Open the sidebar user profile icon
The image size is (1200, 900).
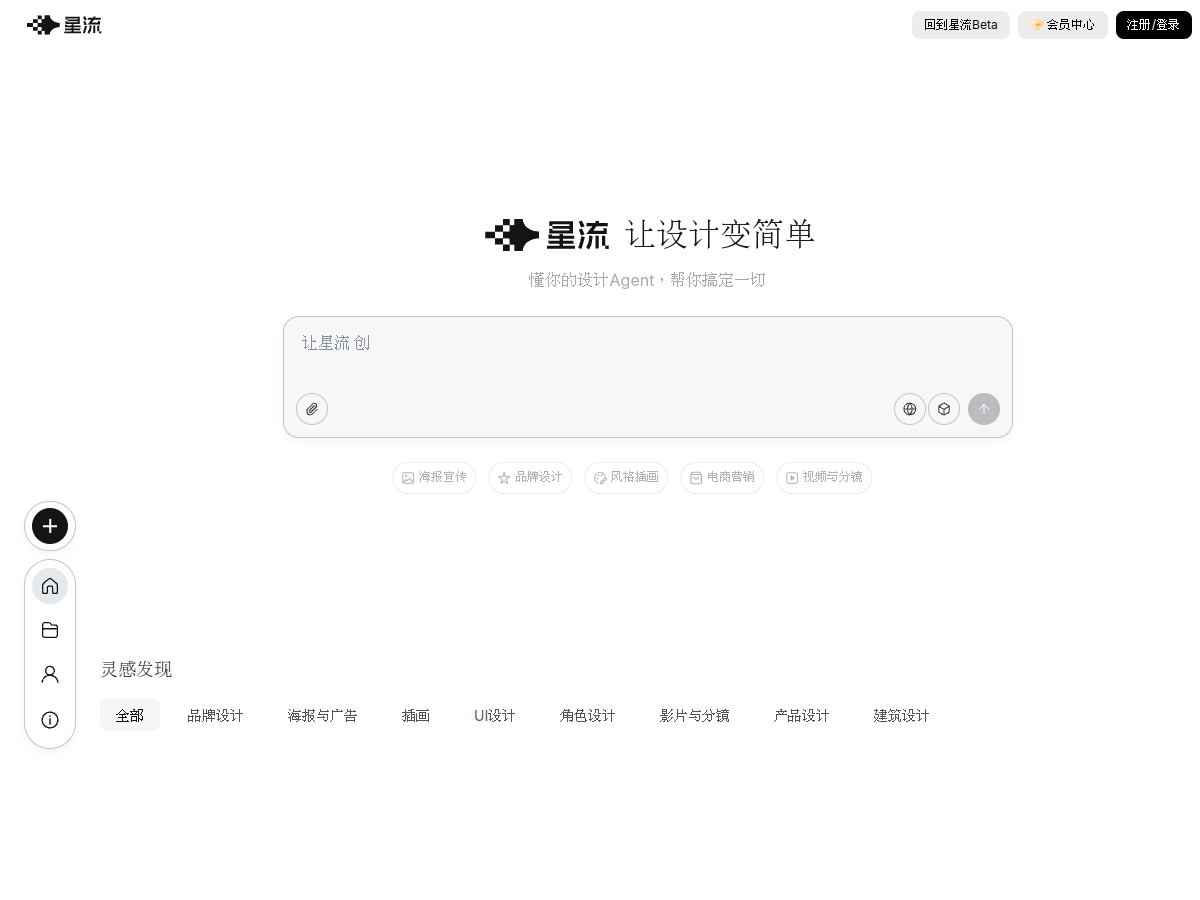(50, 675)
